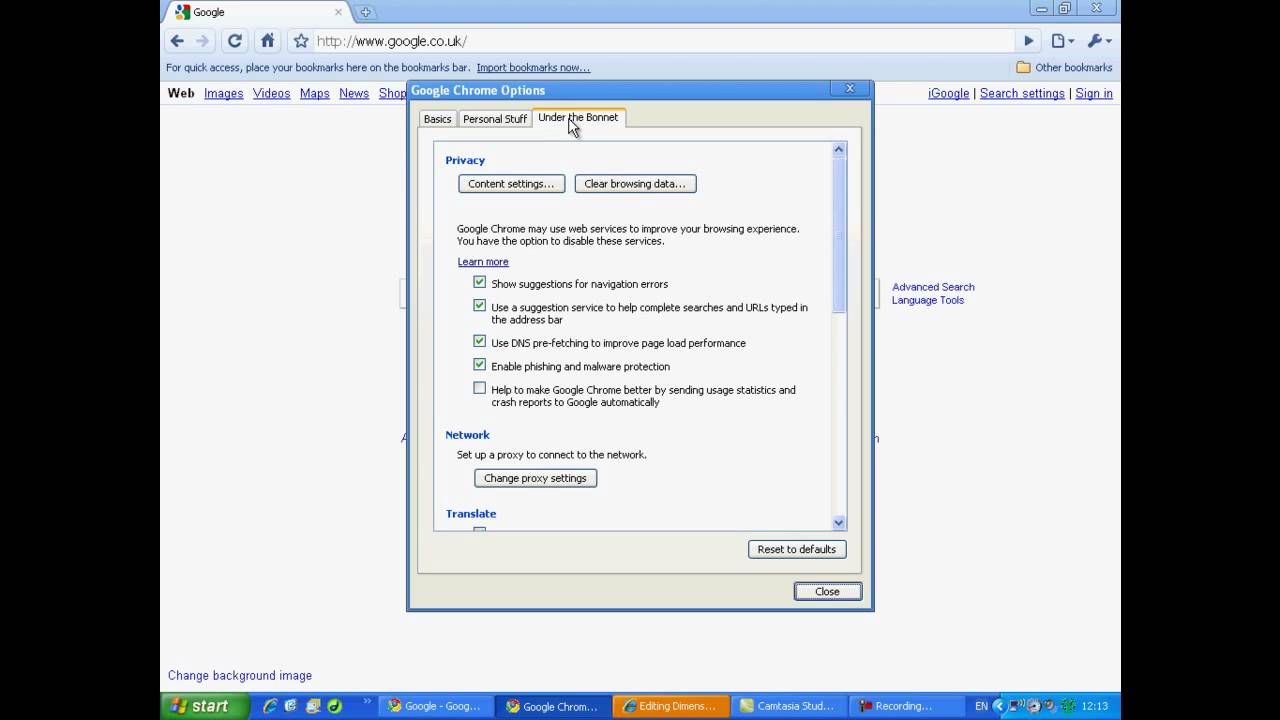Image resolution: width=1280 pixels, height=720 pixels.
Task: Expand hidden system tray icons arrow
Action: 999,706
